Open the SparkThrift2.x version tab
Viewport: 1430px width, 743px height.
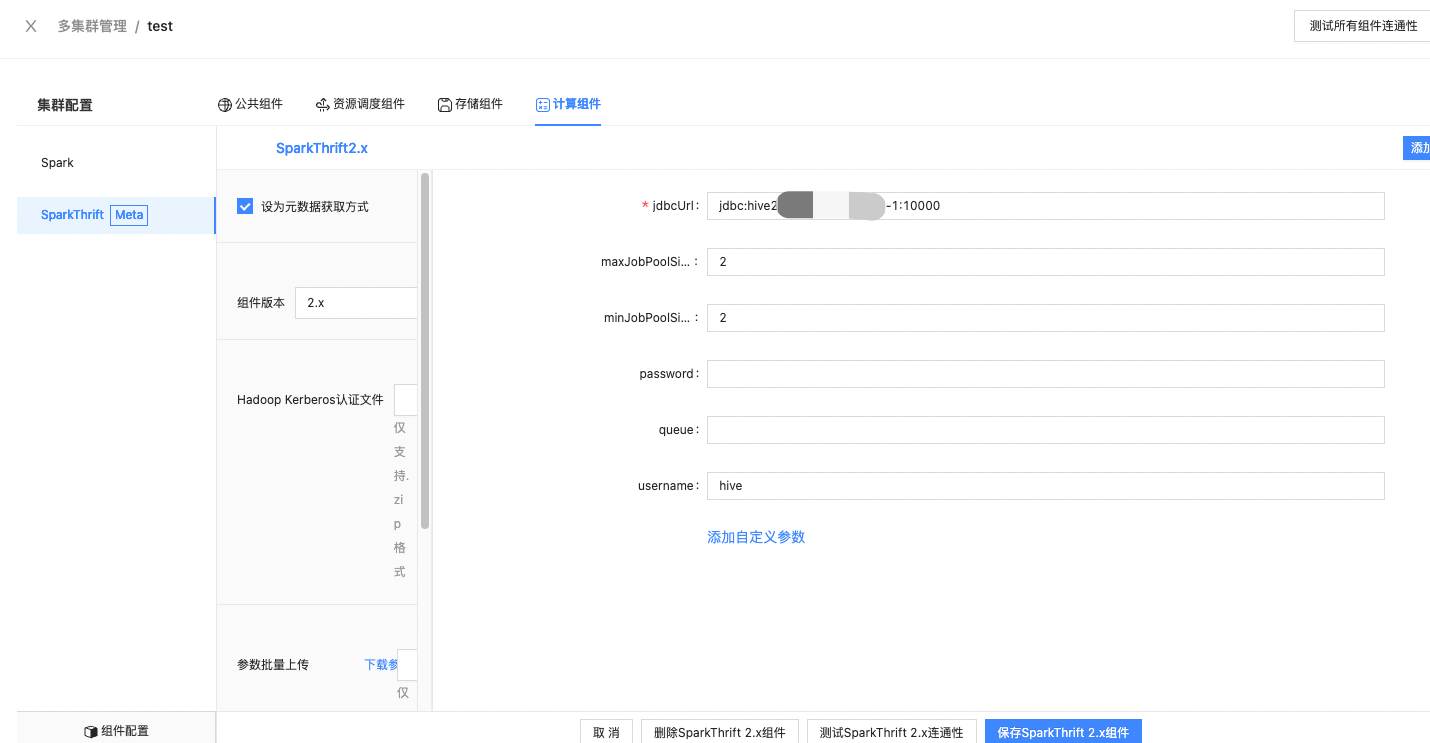click(x=322, y=148)
